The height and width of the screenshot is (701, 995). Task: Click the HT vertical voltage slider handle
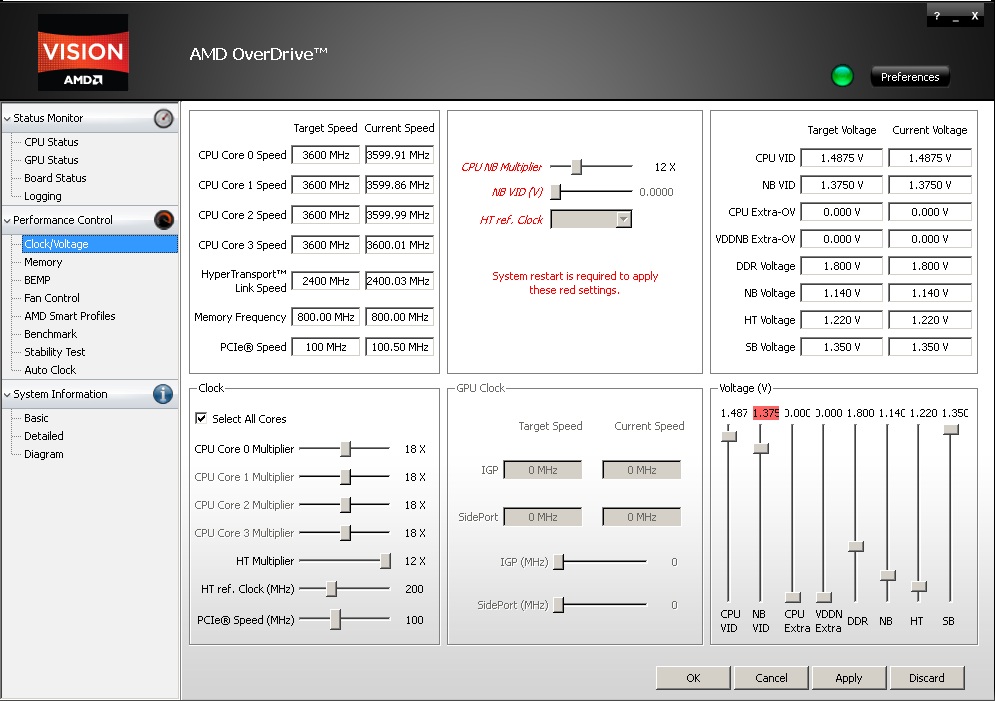[x=919, y=587]
